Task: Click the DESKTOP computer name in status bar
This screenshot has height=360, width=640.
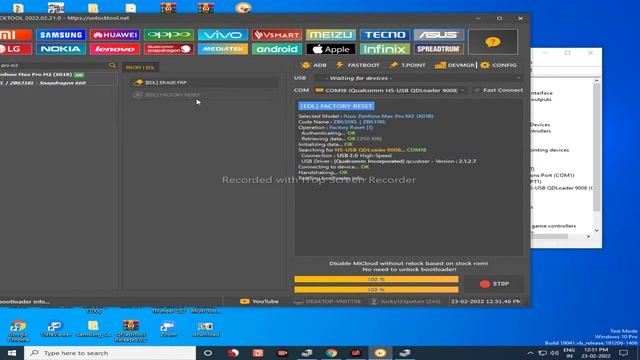Action: pos(327,301)
